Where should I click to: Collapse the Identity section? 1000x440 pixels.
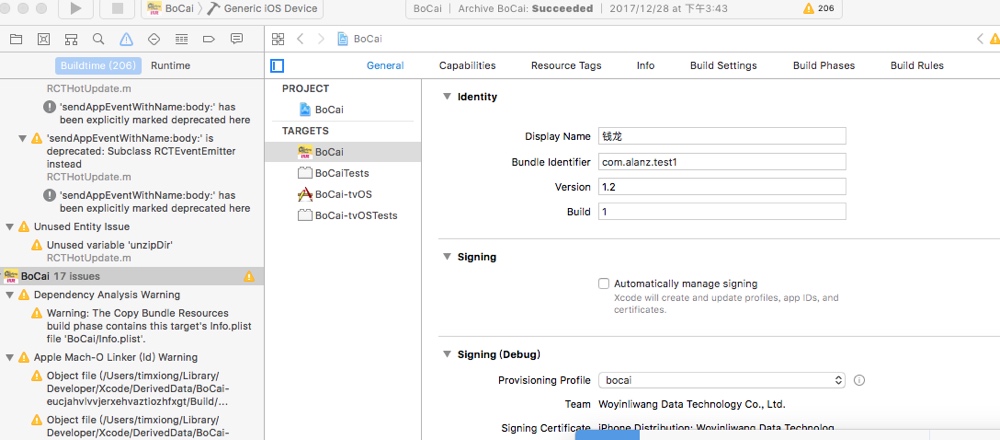(x=446, y=97)
